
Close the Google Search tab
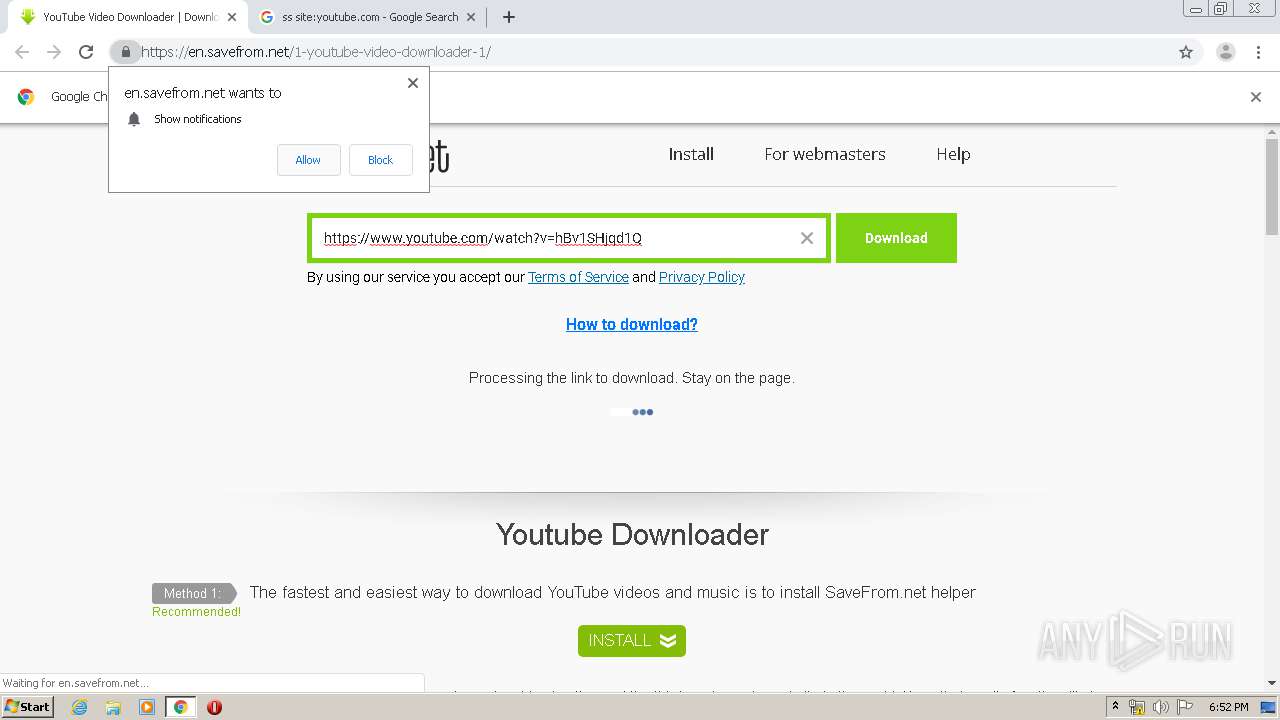471,17
